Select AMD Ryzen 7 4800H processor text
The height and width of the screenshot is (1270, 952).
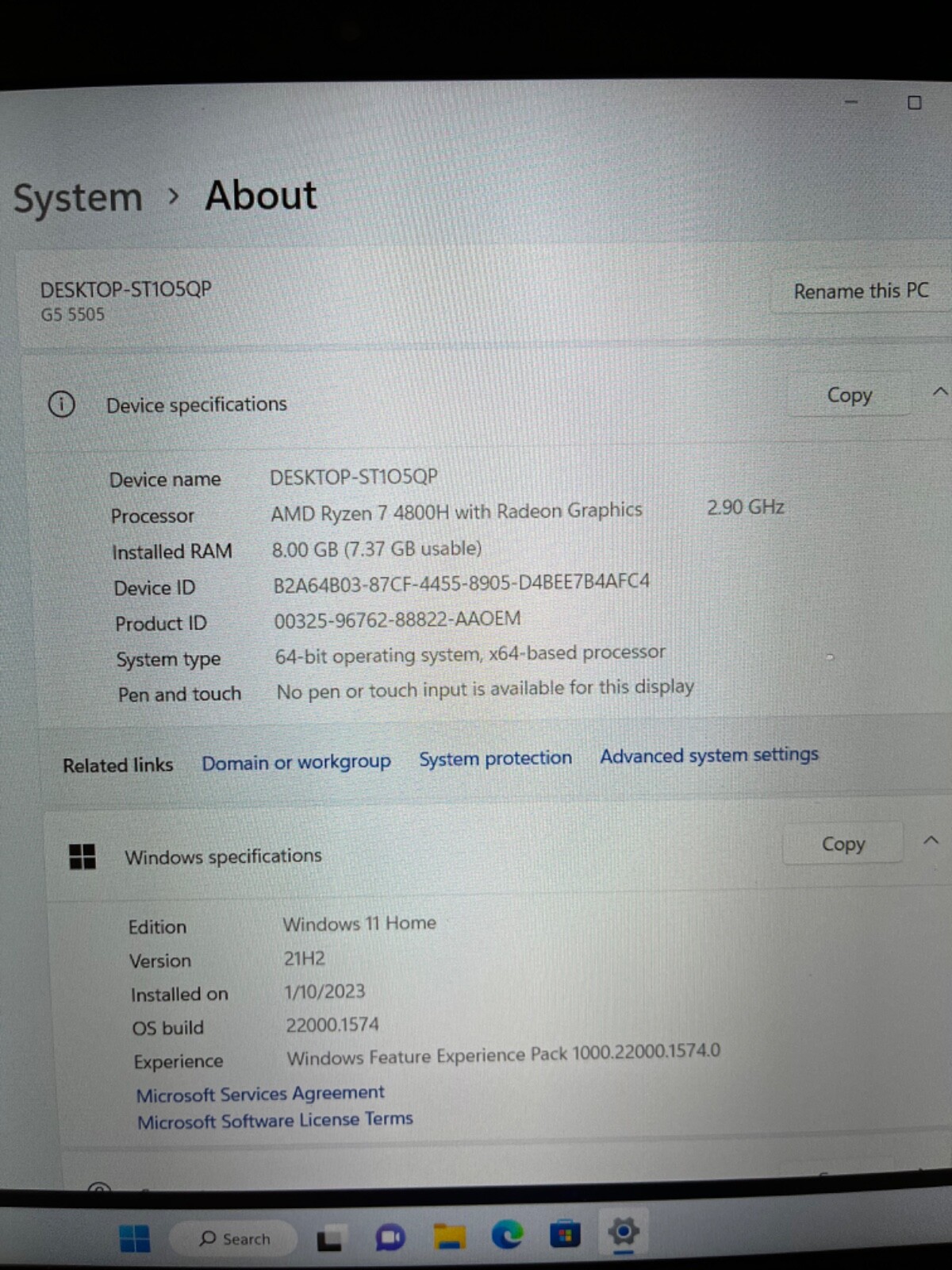click(x=456, y=511)
